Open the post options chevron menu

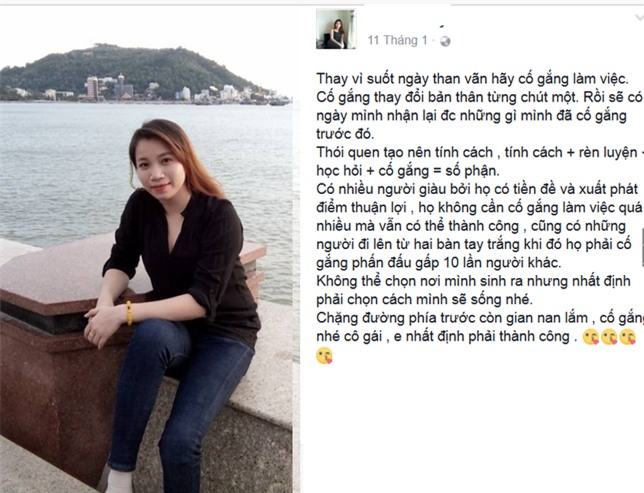pos(640,18)
